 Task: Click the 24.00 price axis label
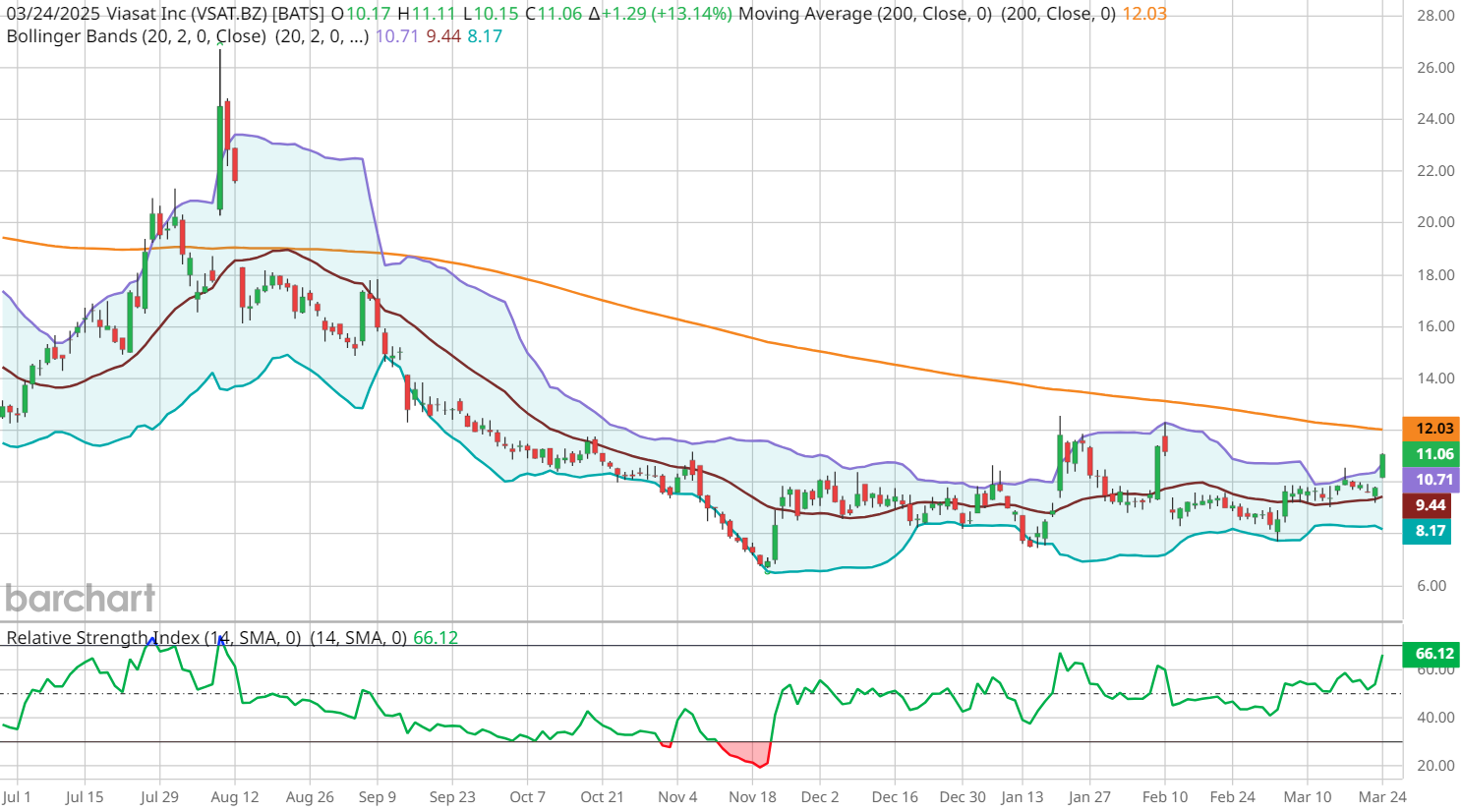(1436, 119)
